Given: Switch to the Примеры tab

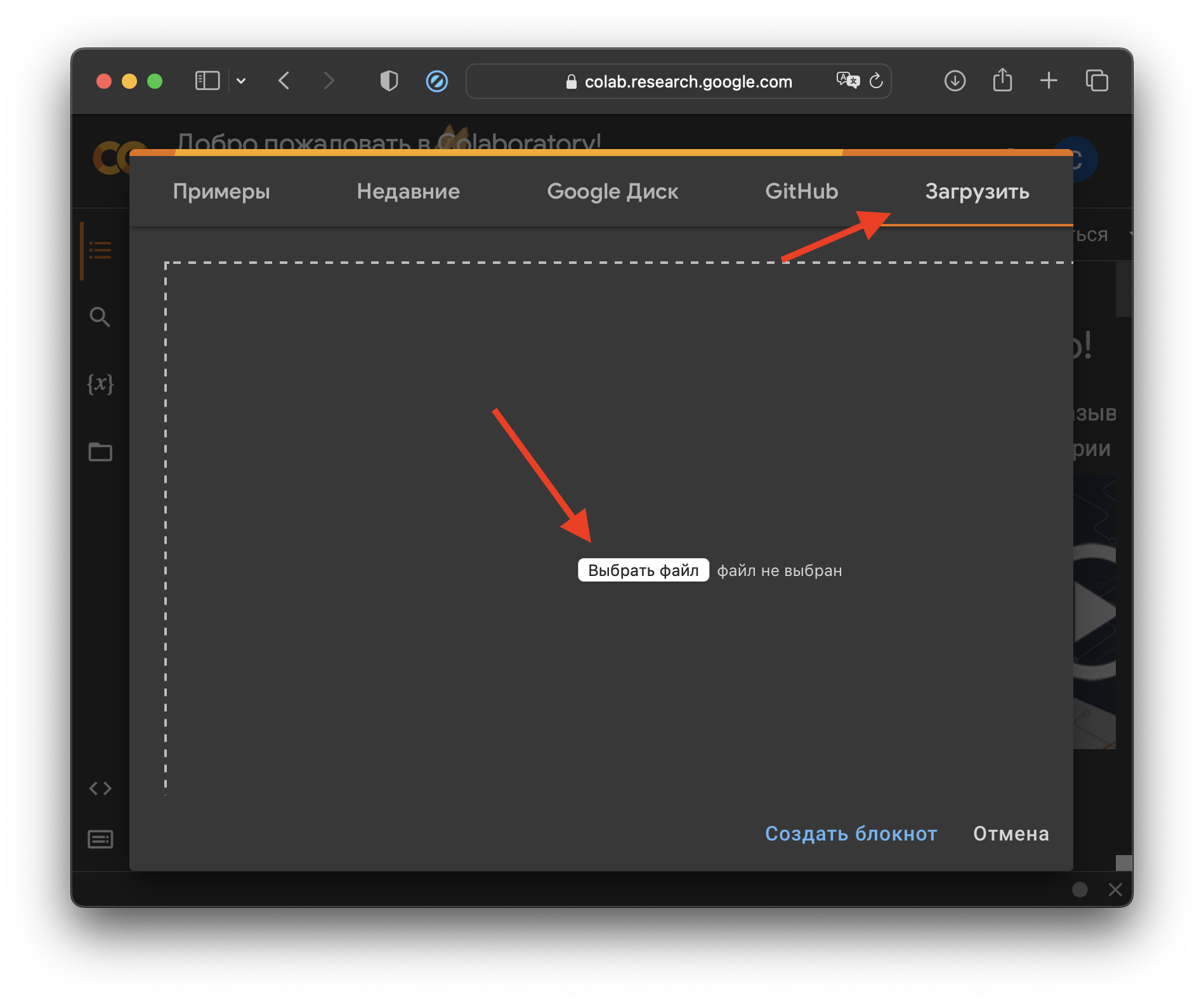Looking at the screenshot, I should (221, 192).
